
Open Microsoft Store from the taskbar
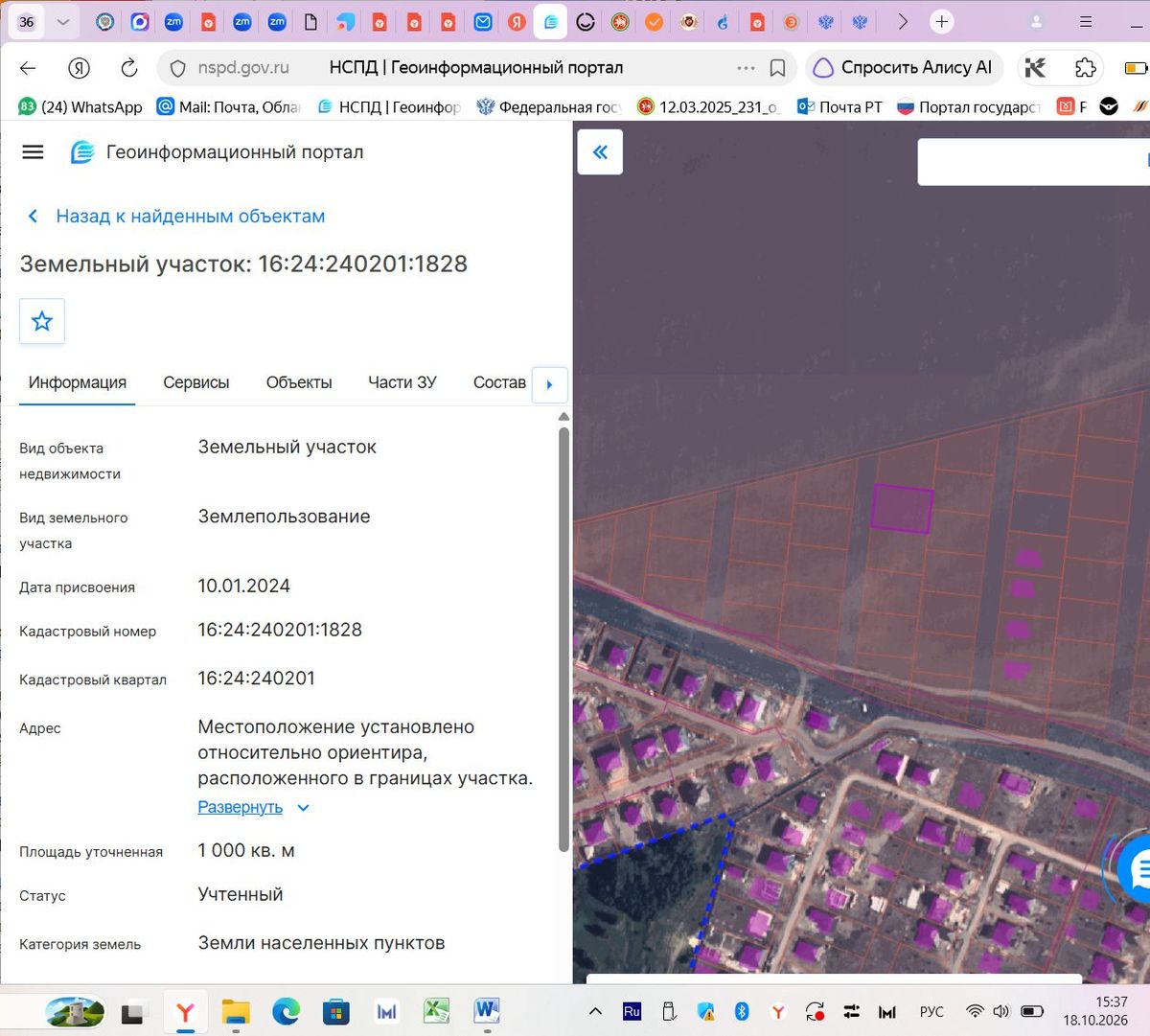(335, 1010)
